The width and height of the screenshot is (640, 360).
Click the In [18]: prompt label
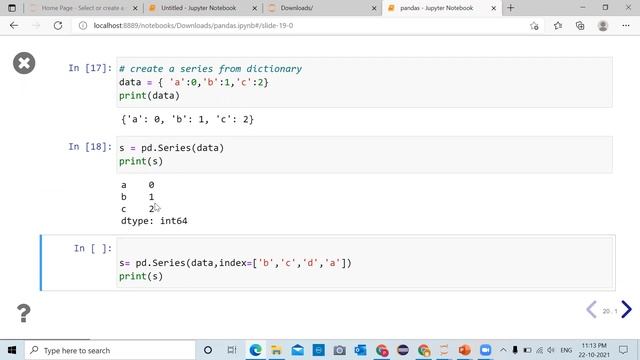point(90,147)
